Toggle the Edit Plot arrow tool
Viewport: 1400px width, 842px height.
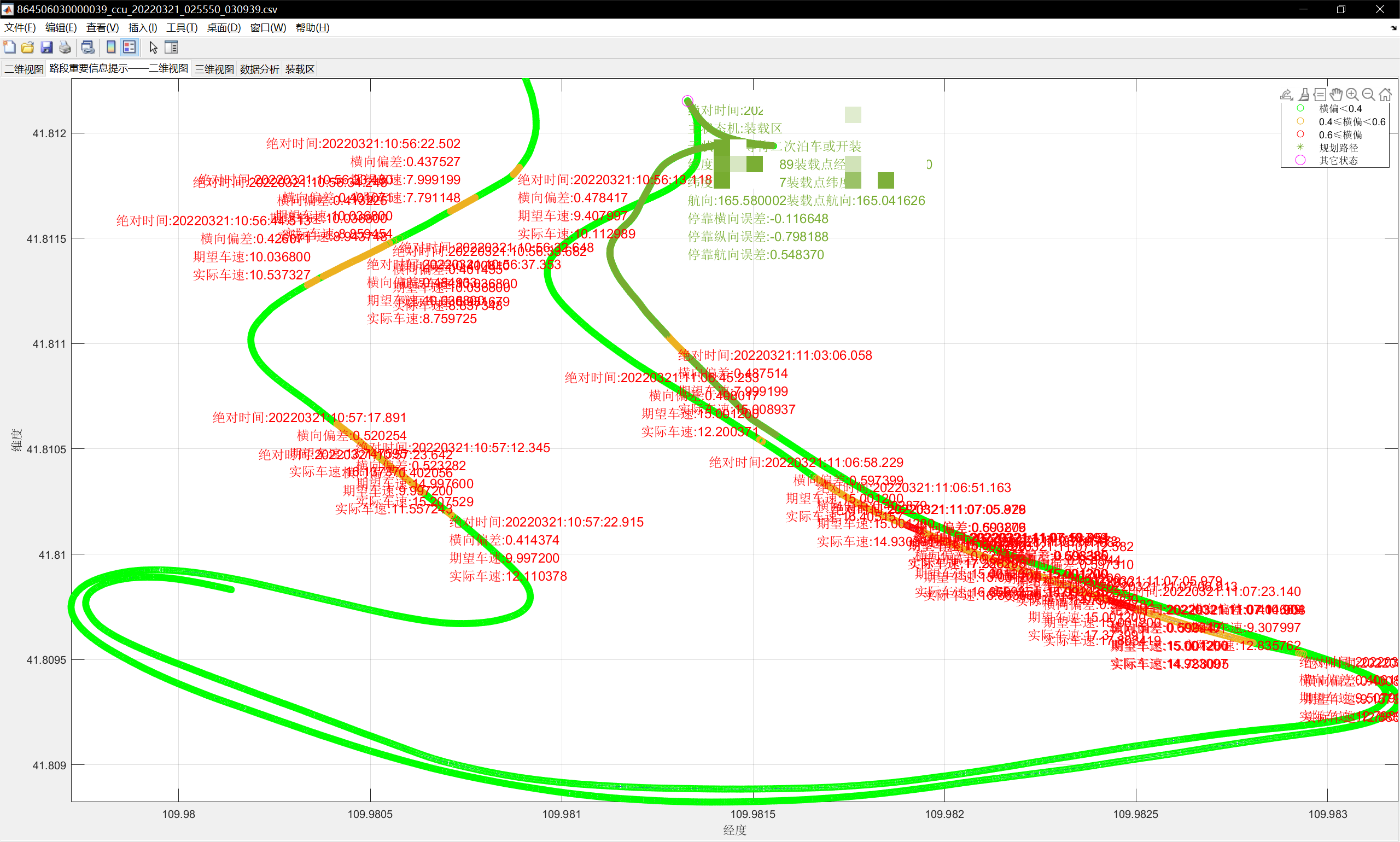153,48
